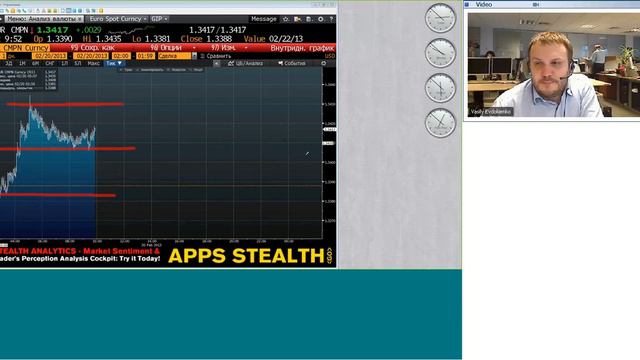Click camera icon in Video panel header

(536, 4)
